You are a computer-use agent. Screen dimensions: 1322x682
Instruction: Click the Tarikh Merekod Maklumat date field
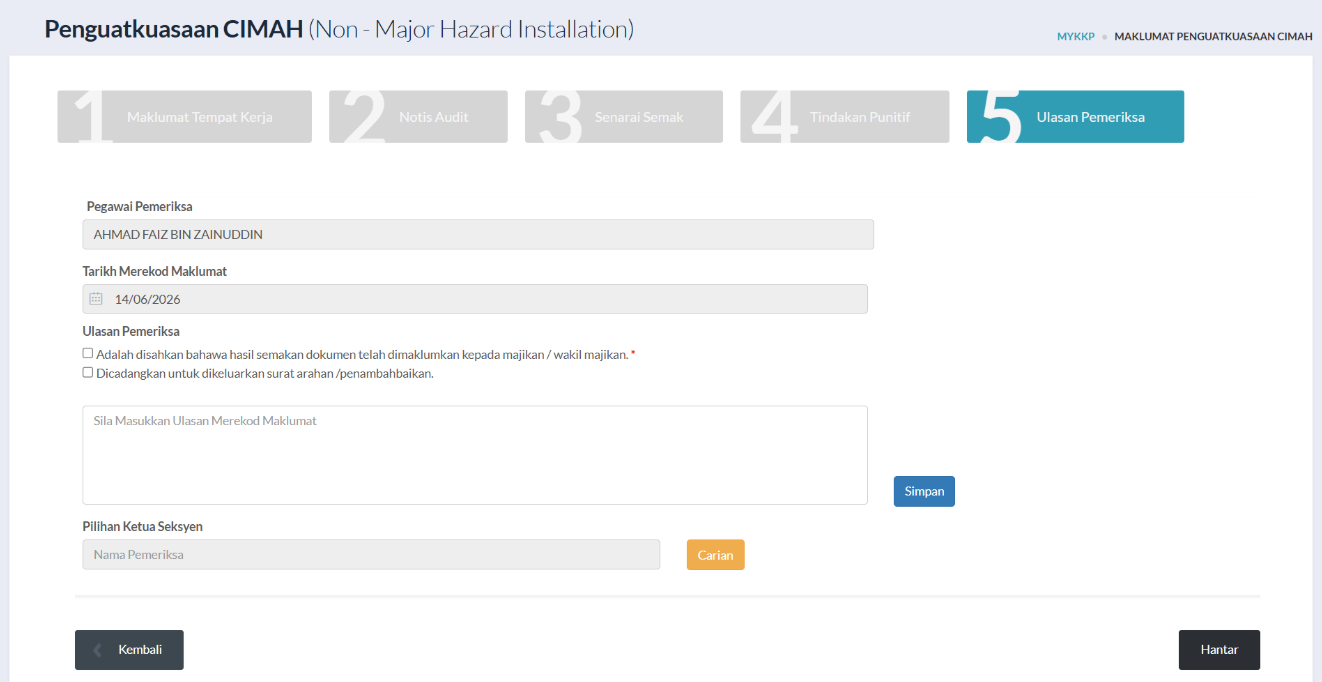point(475,299)
